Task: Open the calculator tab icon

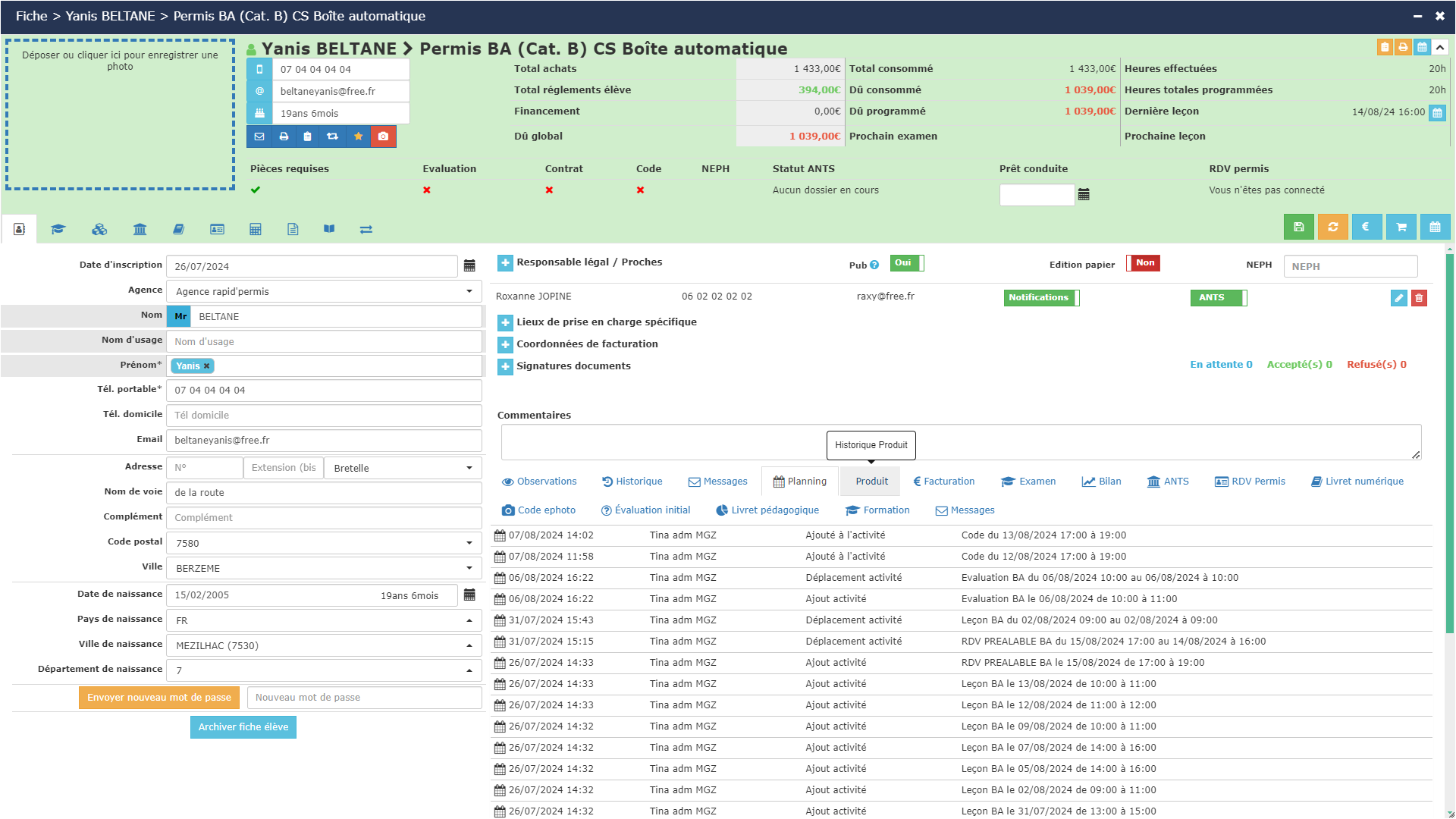Action: 256,229
